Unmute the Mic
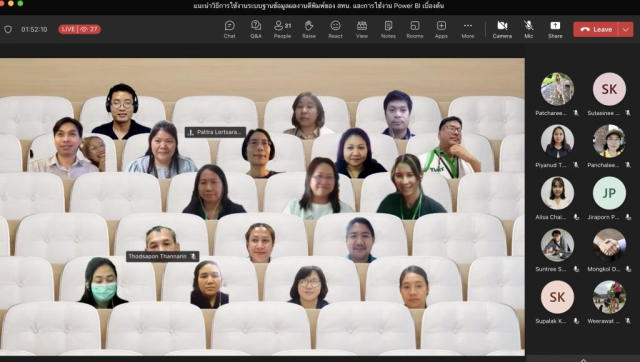640x362 pixels. pos(529,29)
